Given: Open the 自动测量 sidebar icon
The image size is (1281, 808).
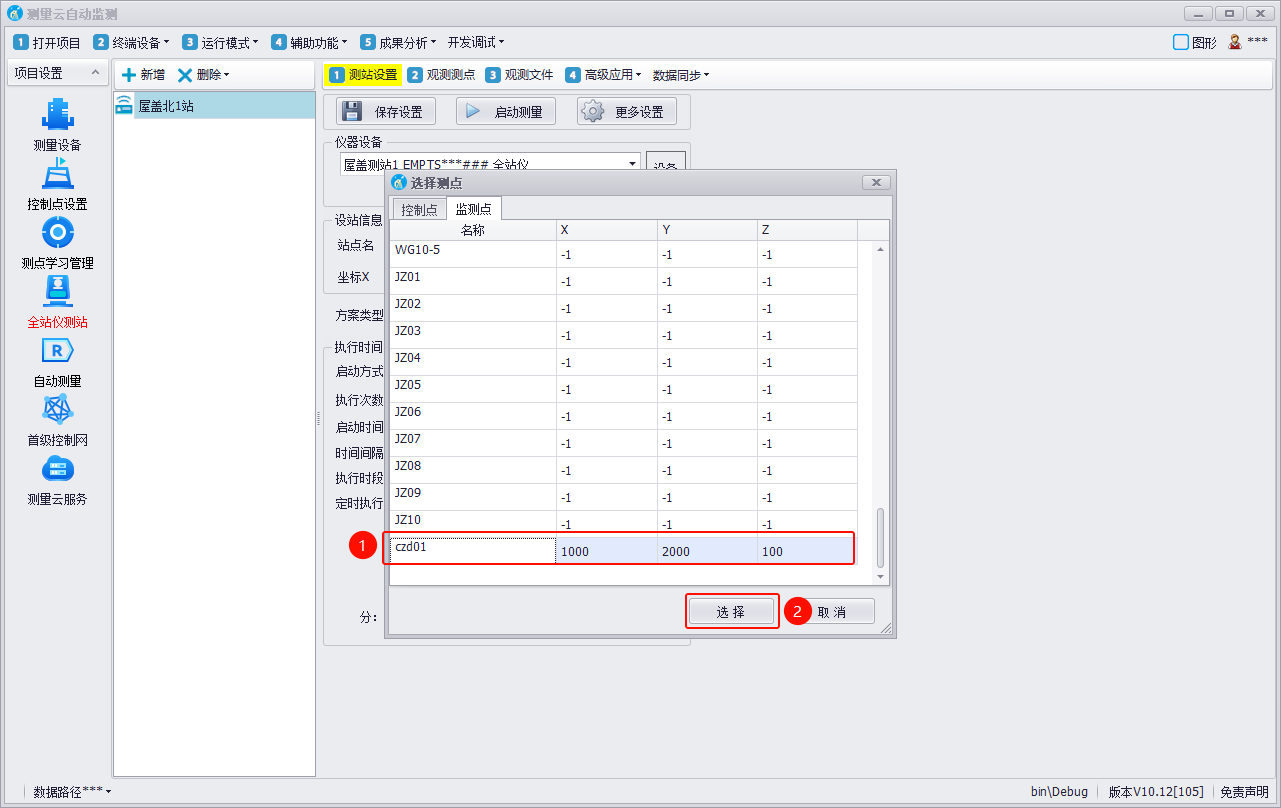Looking at the screenshot, I should coord(57,352).
